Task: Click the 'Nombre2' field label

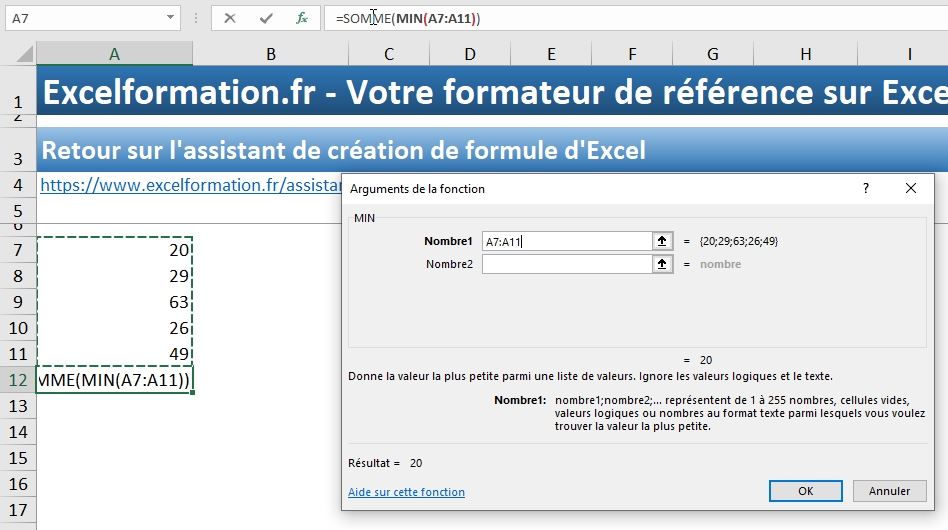Action: tap(449, 264)
